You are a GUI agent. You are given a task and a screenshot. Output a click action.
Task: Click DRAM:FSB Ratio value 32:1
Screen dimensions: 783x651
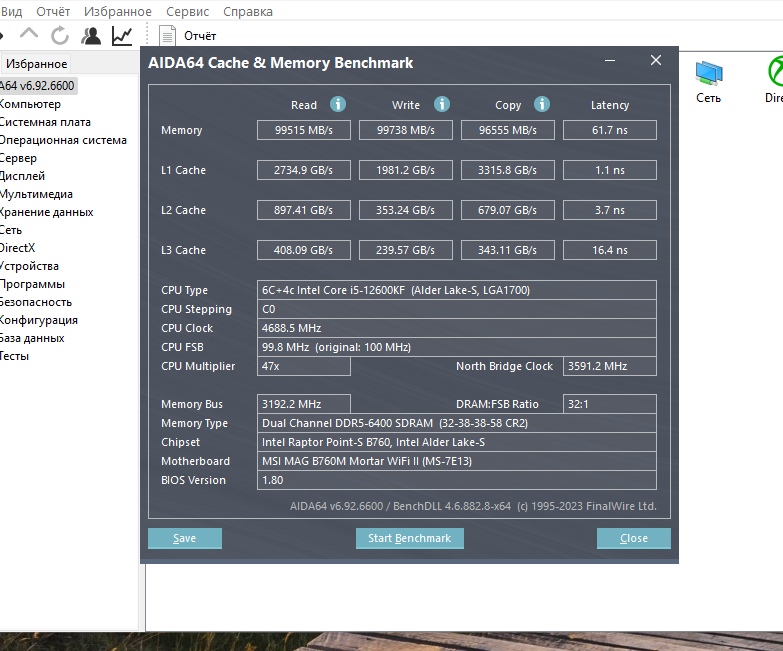(x=610, y=404)
